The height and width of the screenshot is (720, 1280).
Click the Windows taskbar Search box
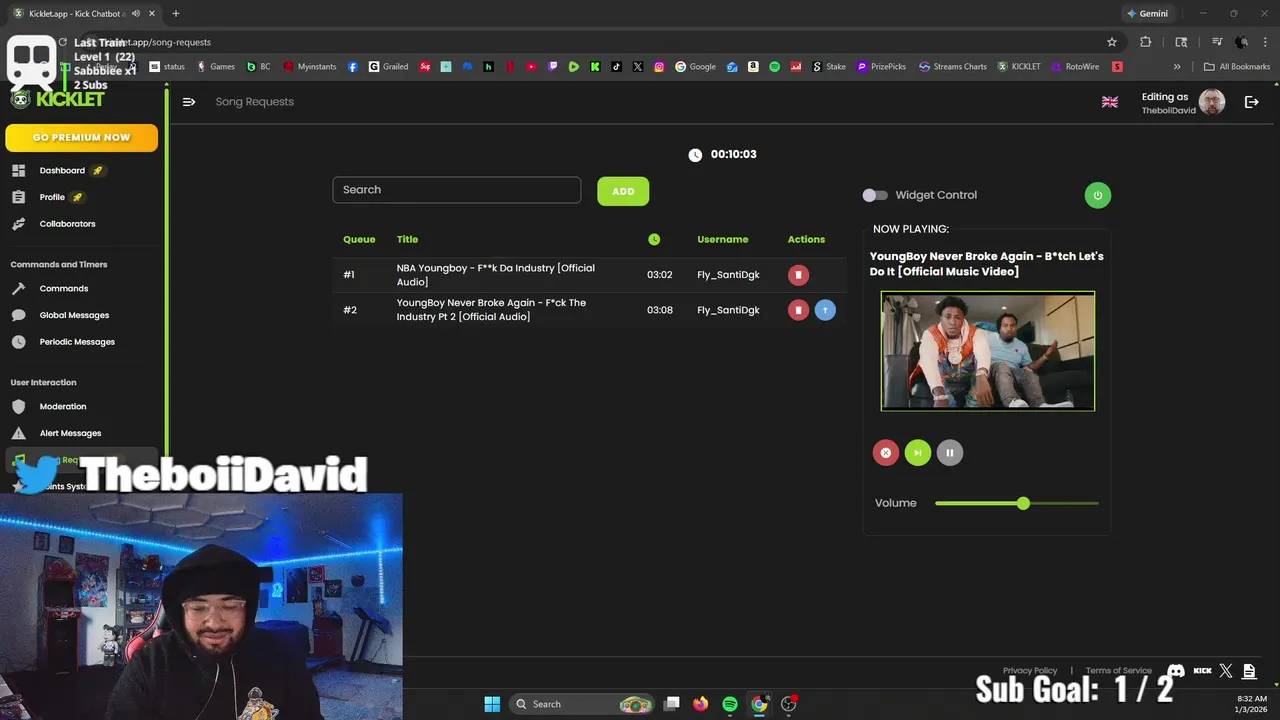click(582, 704)
